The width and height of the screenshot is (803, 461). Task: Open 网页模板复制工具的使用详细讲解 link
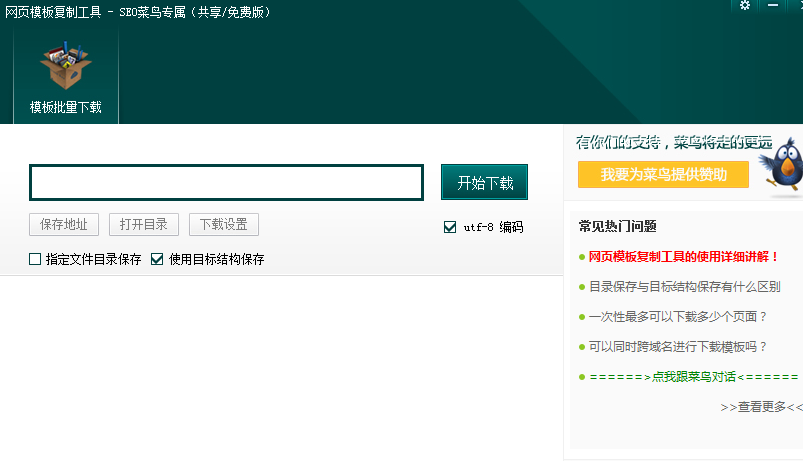coord(683,257)
